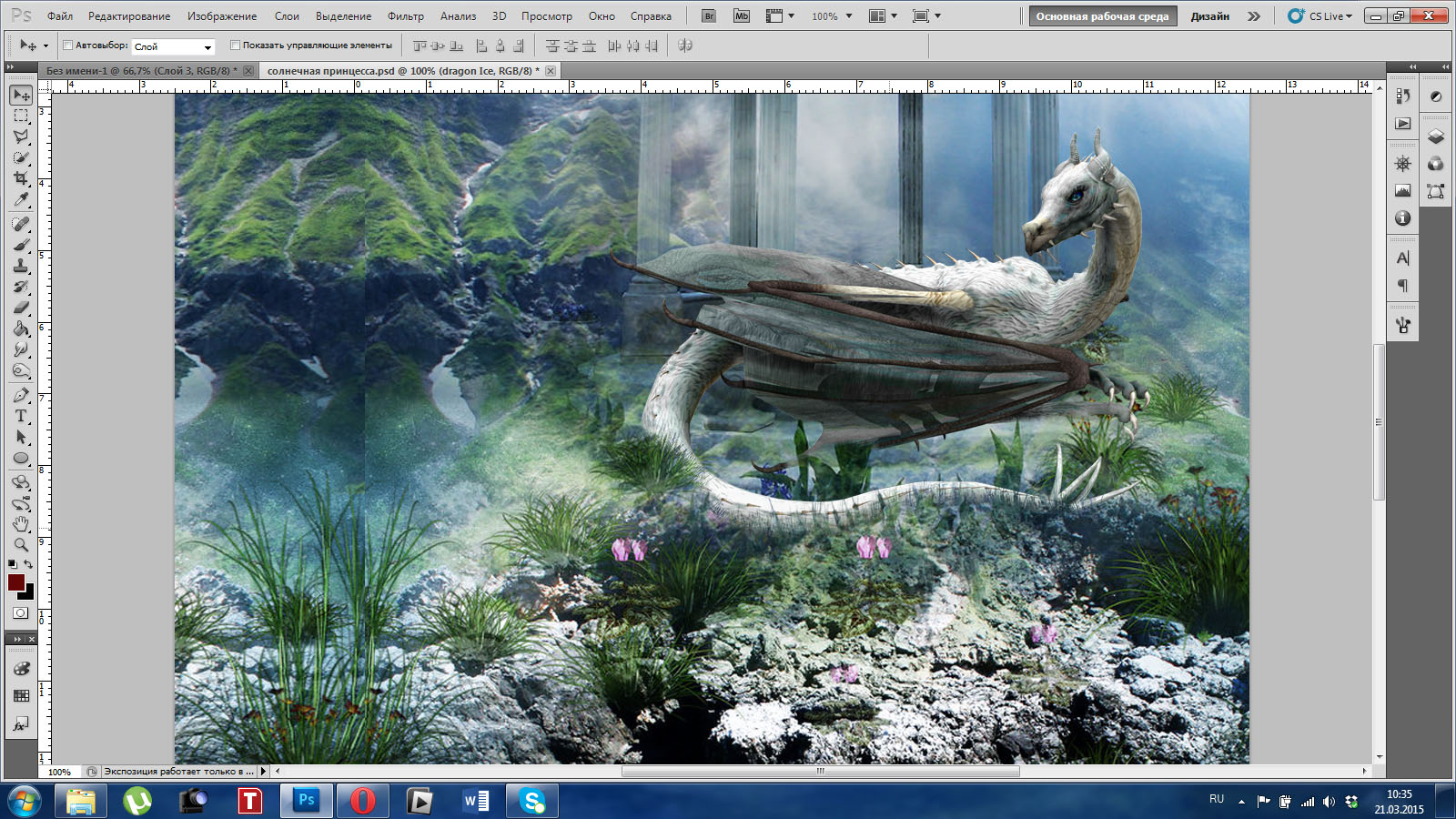Reset default foreground and background colors

point(12,564)
